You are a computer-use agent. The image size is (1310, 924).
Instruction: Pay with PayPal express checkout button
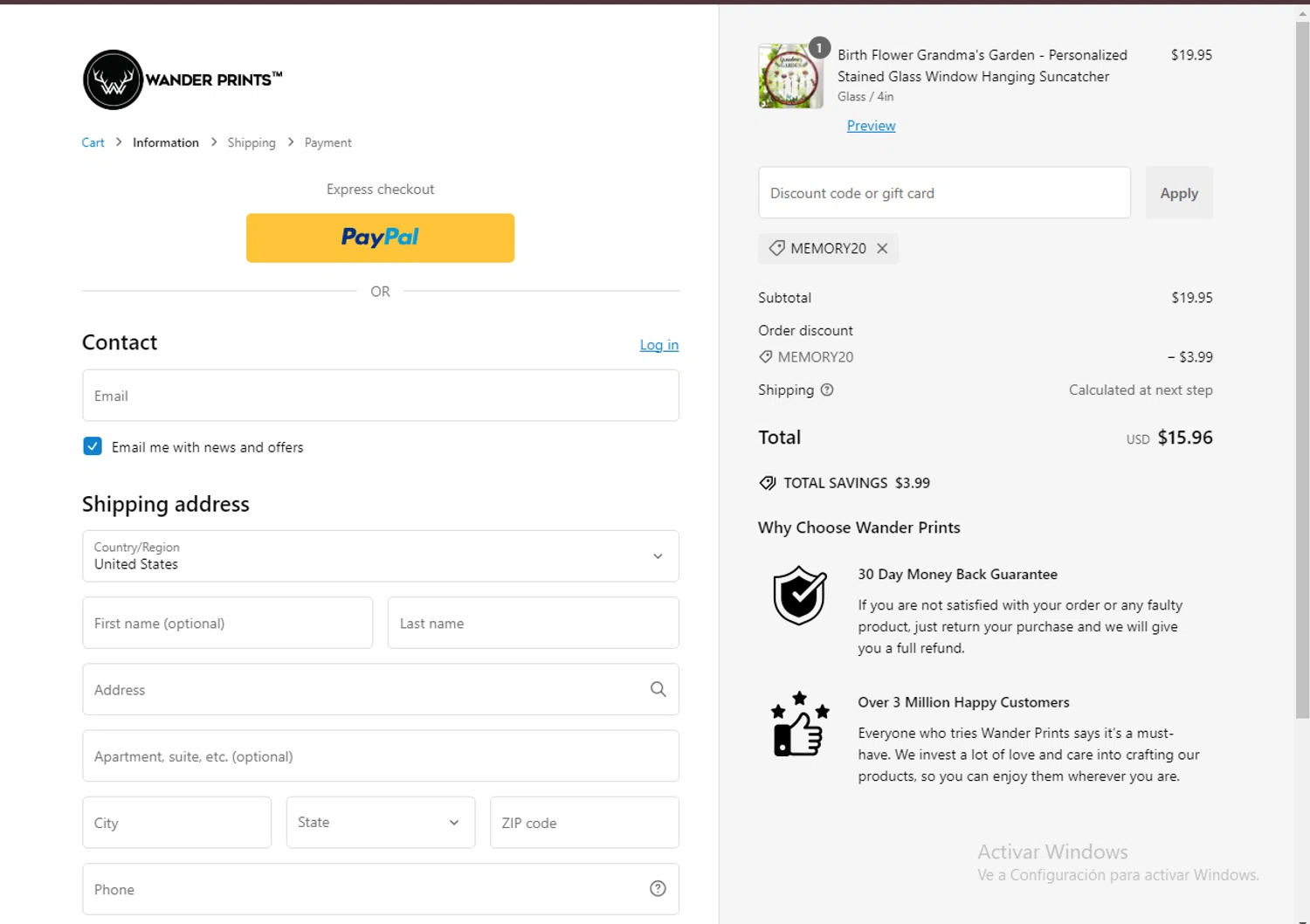(380, 238)
